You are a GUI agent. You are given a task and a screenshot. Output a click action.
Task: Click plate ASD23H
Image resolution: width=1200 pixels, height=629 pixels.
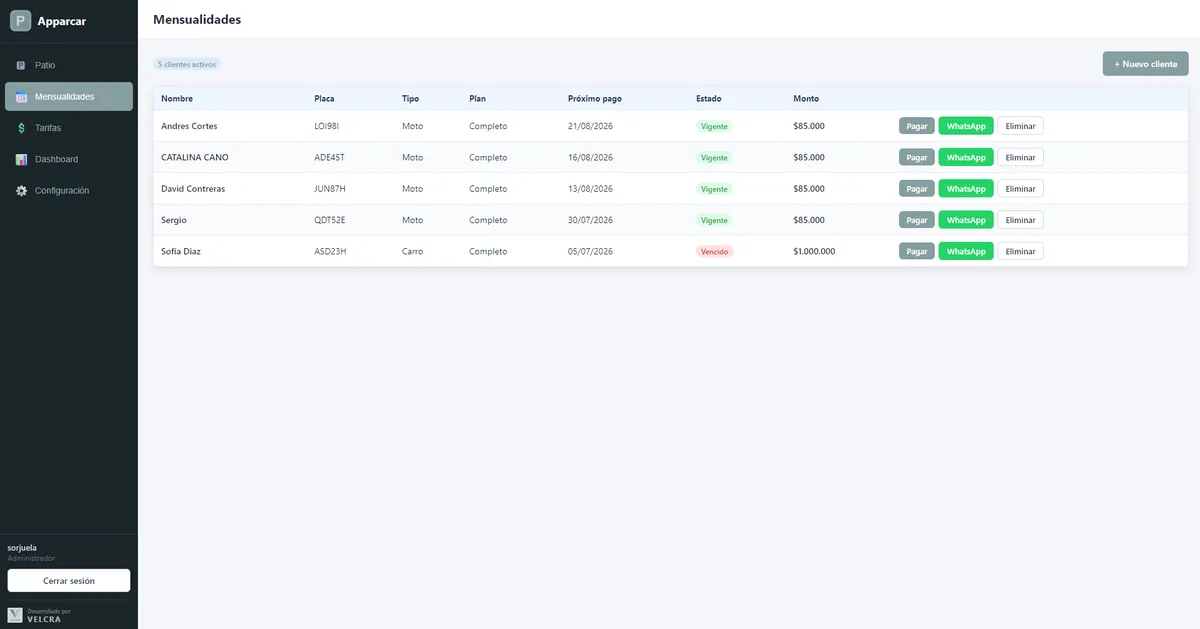(x=330, y=251)
